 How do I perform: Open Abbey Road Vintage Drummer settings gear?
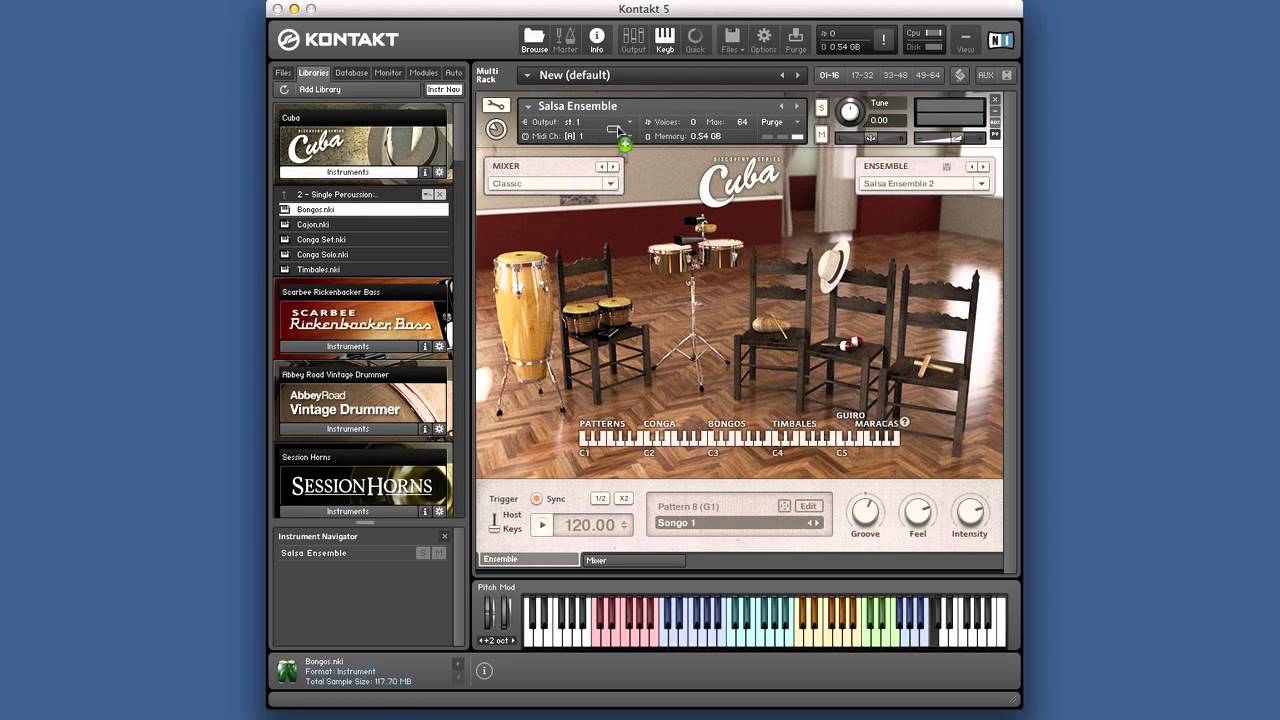pos(439,429)
